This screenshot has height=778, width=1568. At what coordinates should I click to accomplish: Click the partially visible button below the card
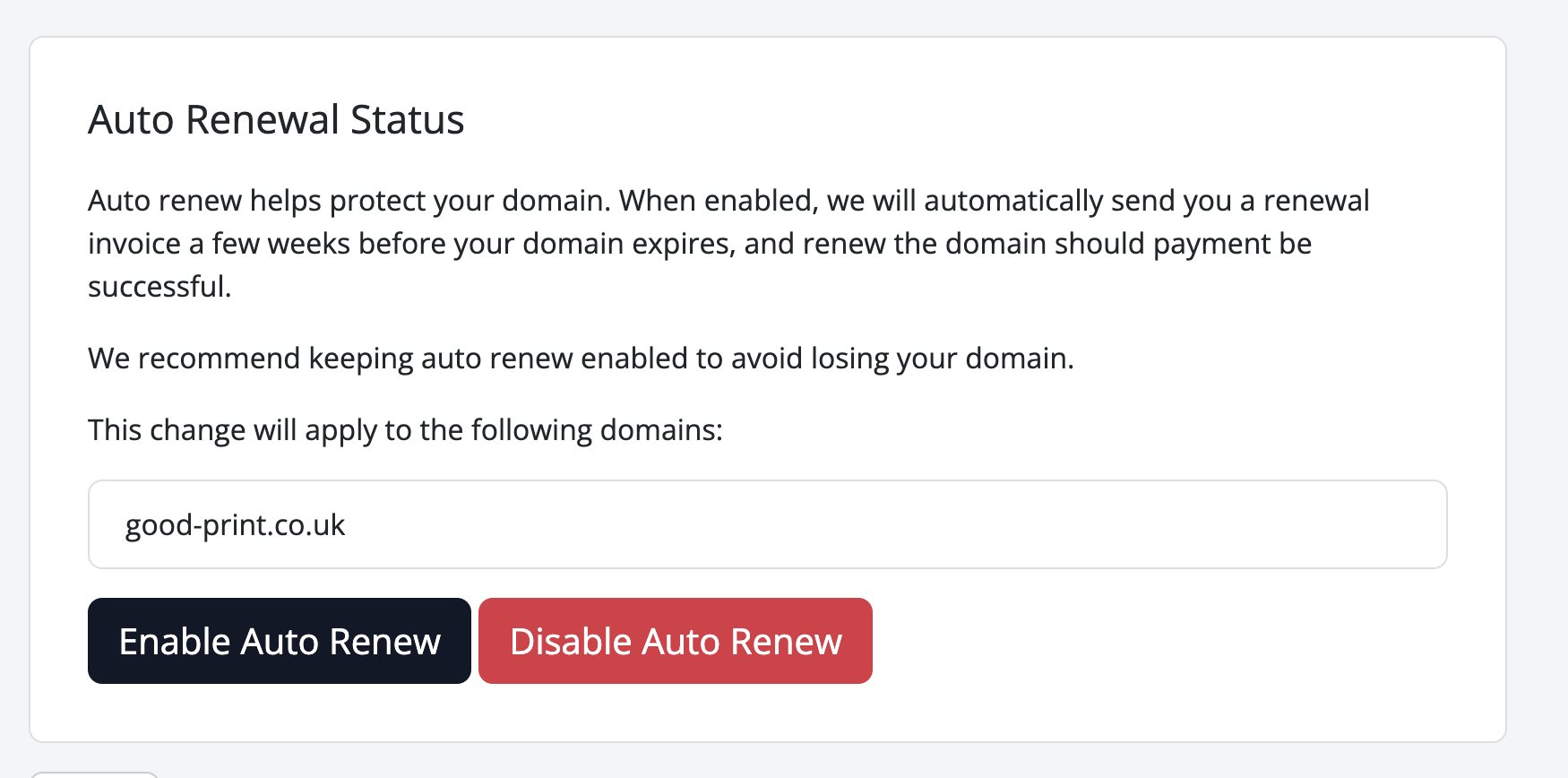click(94, 774)
